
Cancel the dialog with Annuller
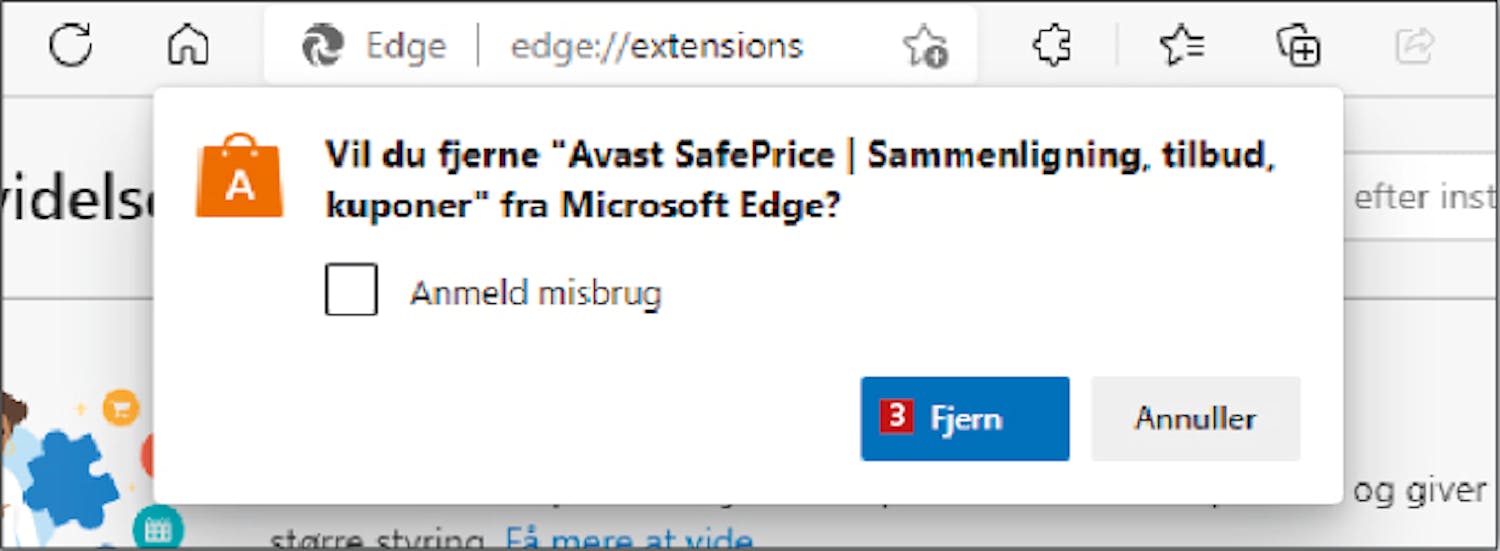1195,418
